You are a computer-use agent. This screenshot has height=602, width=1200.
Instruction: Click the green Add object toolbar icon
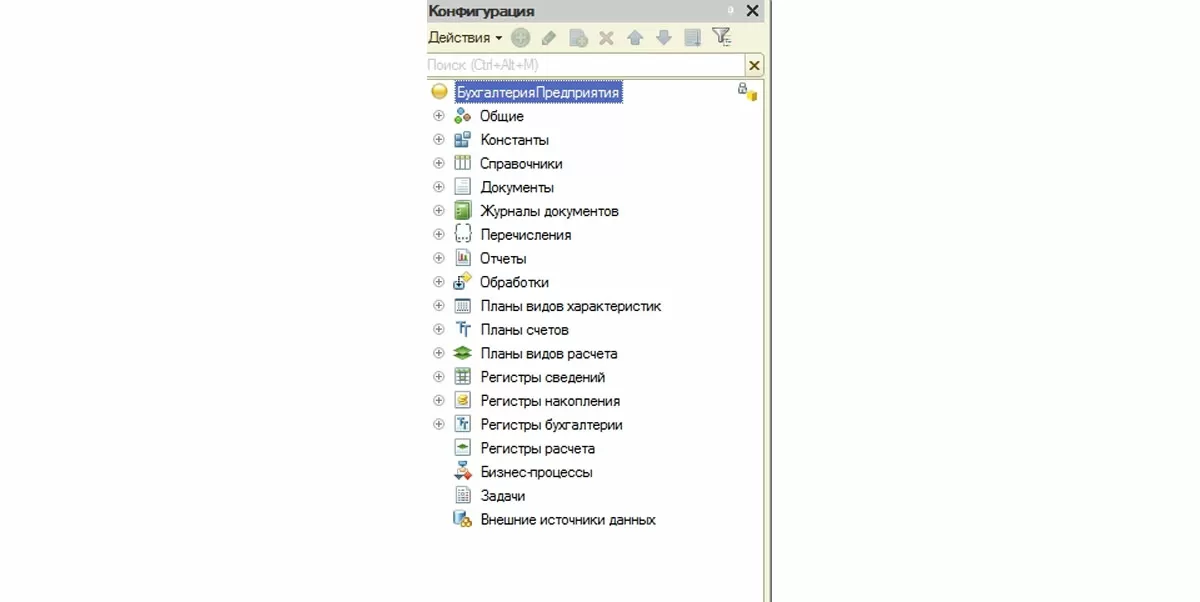[x=520, y=38]
